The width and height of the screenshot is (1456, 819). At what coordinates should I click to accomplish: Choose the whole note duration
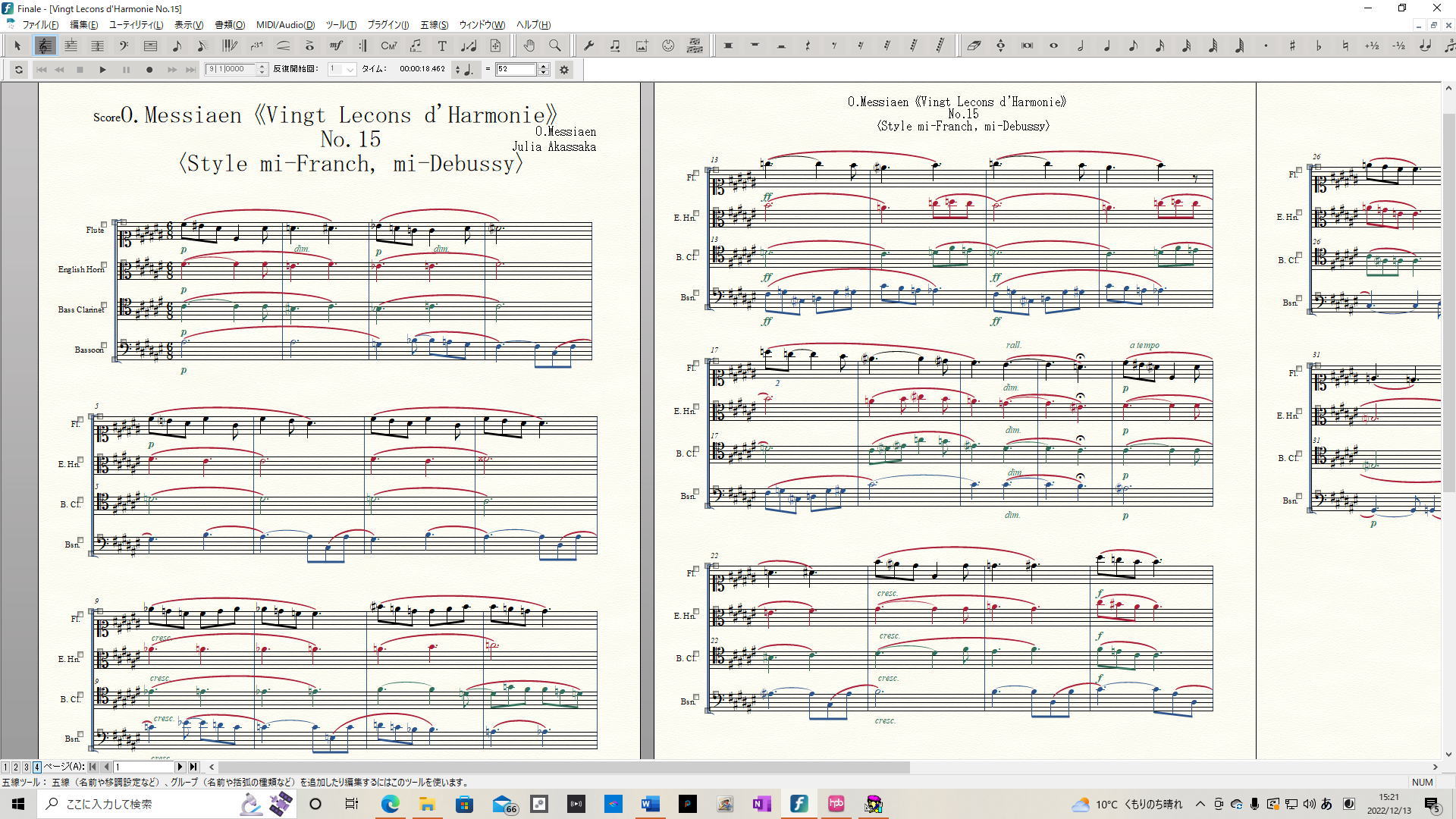[1053, 45]
